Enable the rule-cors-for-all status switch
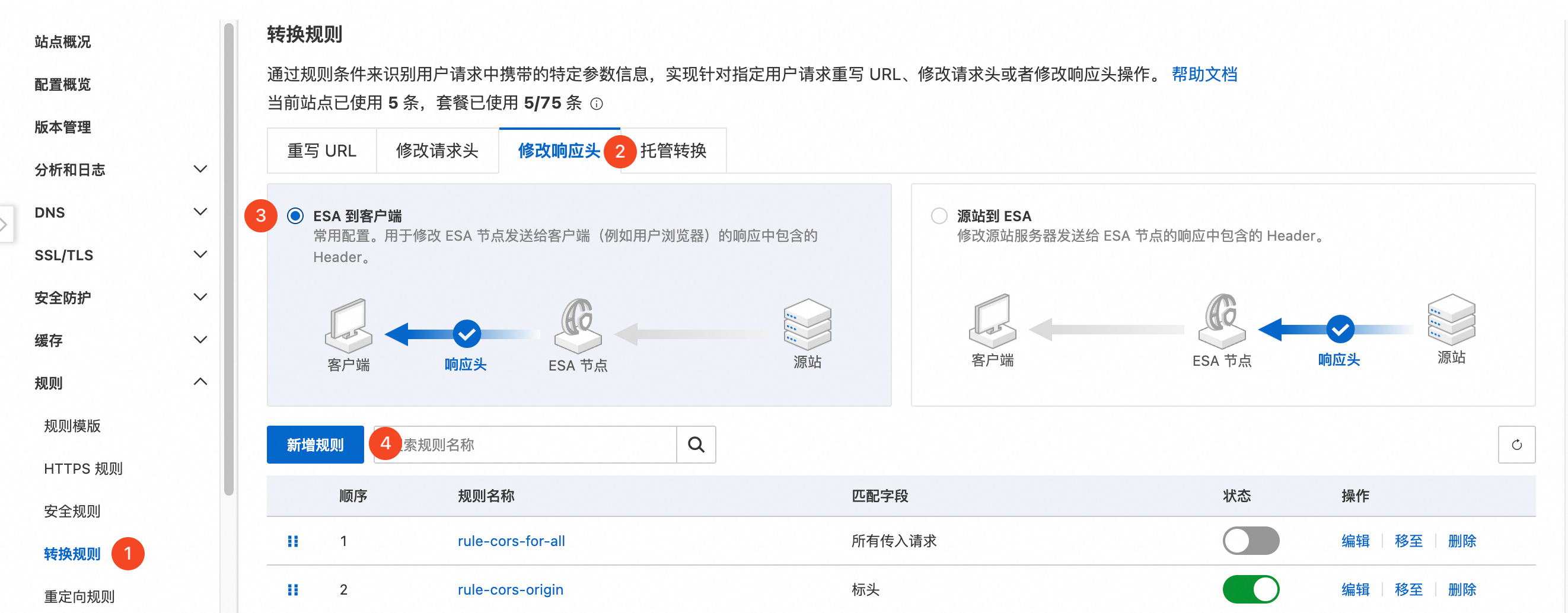 [1251, 541]
